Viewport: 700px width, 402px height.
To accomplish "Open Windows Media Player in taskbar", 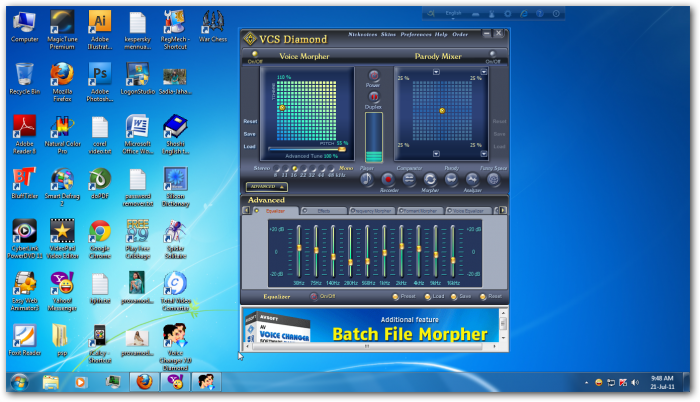I will 81,382.
